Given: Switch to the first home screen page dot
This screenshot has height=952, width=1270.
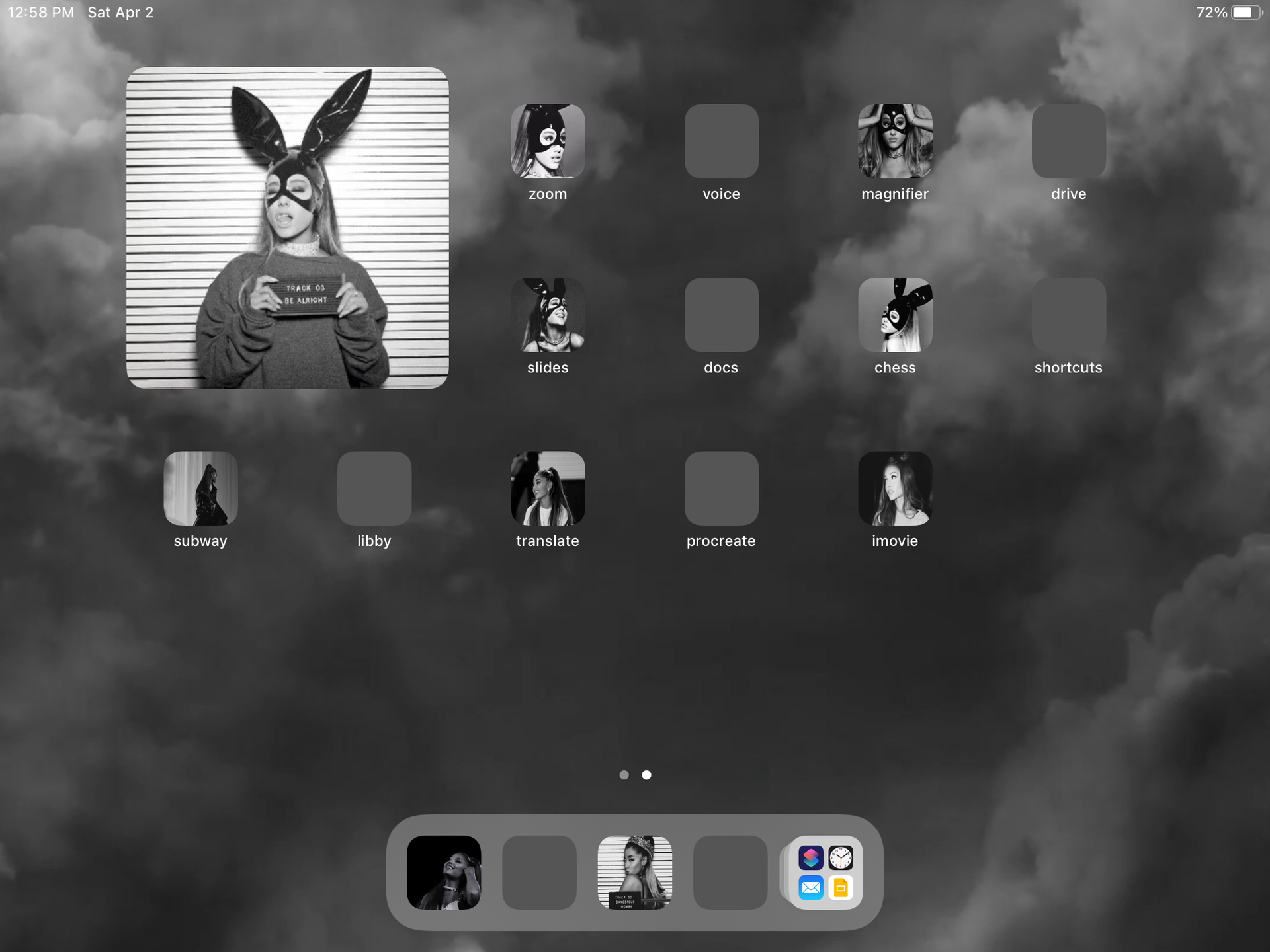Looking at the screenshot, I should (624, 775).
